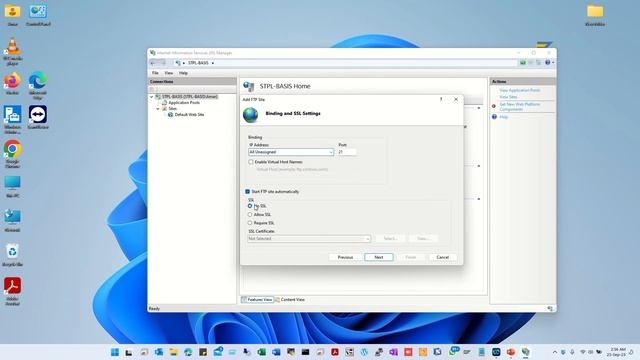This screenshot has height=360, width=640.
Task: Select Sites node in Connections tree
Action: click(173, 109)
